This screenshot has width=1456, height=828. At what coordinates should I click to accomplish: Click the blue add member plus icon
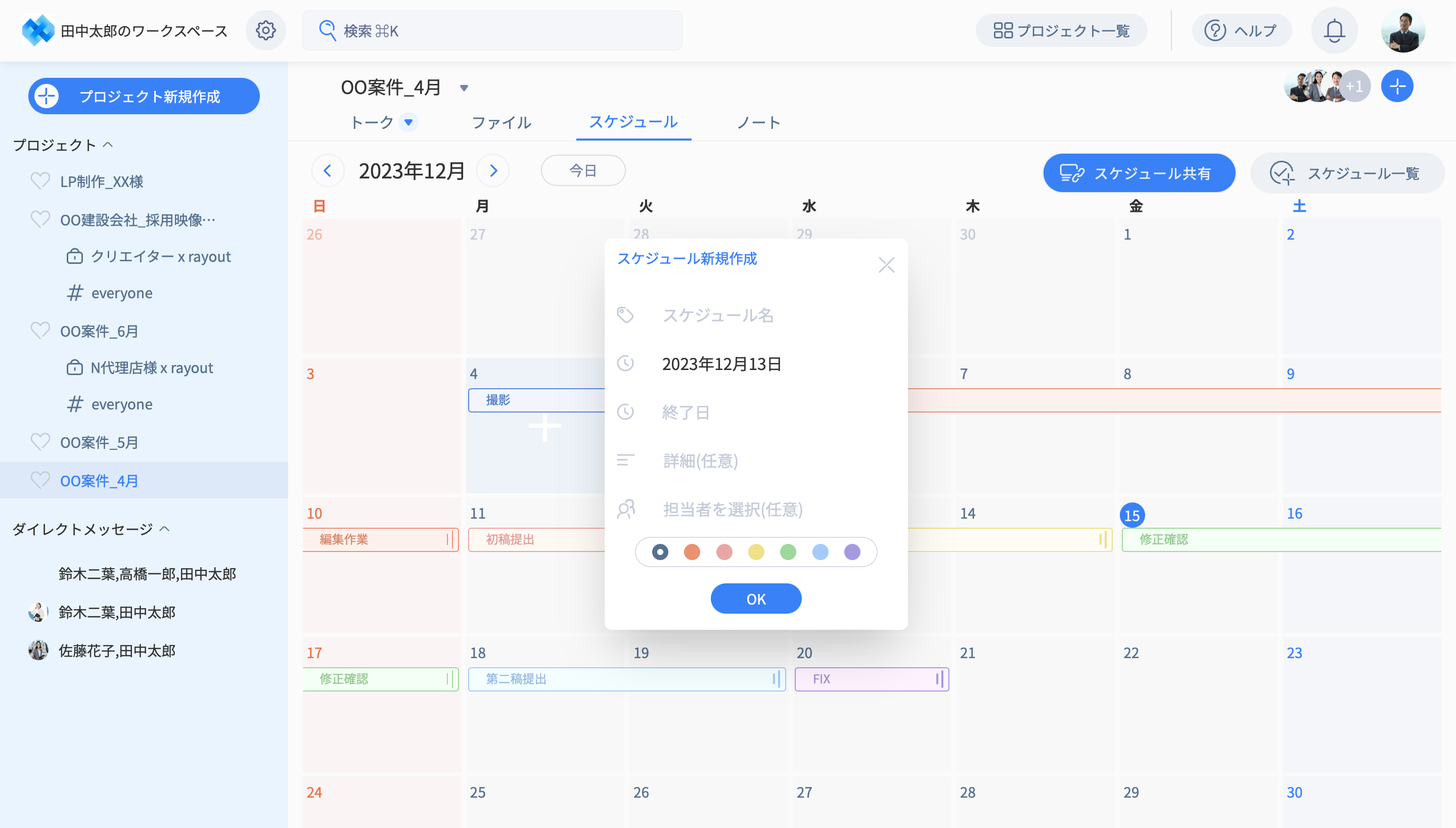tap(1397, 86)
